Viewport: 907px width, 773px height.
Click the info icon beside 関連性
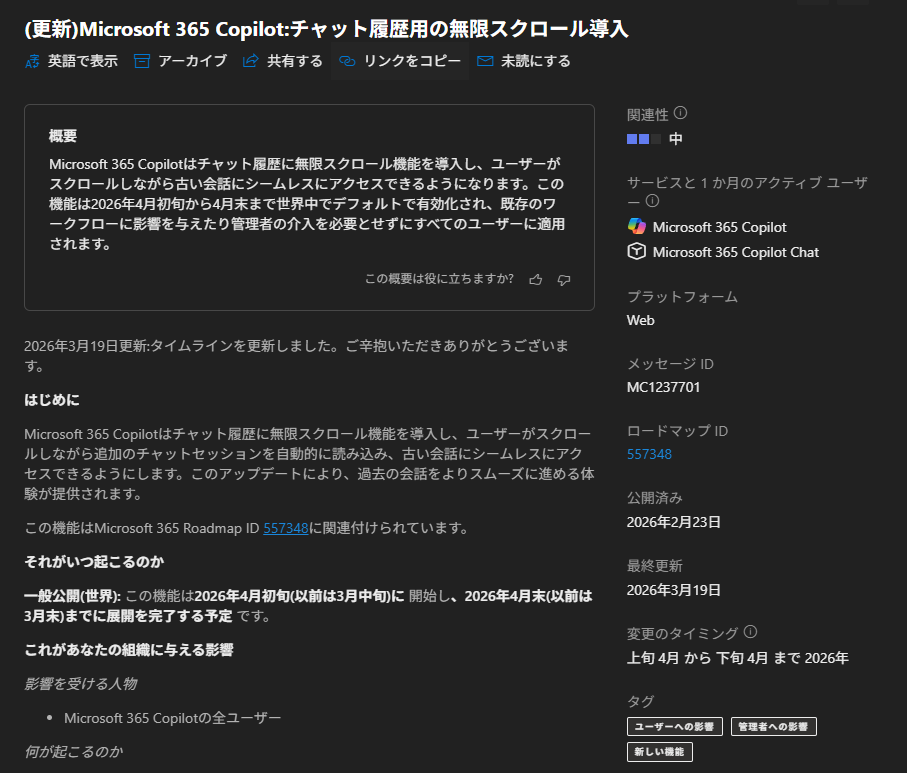[x=681, y=113]
